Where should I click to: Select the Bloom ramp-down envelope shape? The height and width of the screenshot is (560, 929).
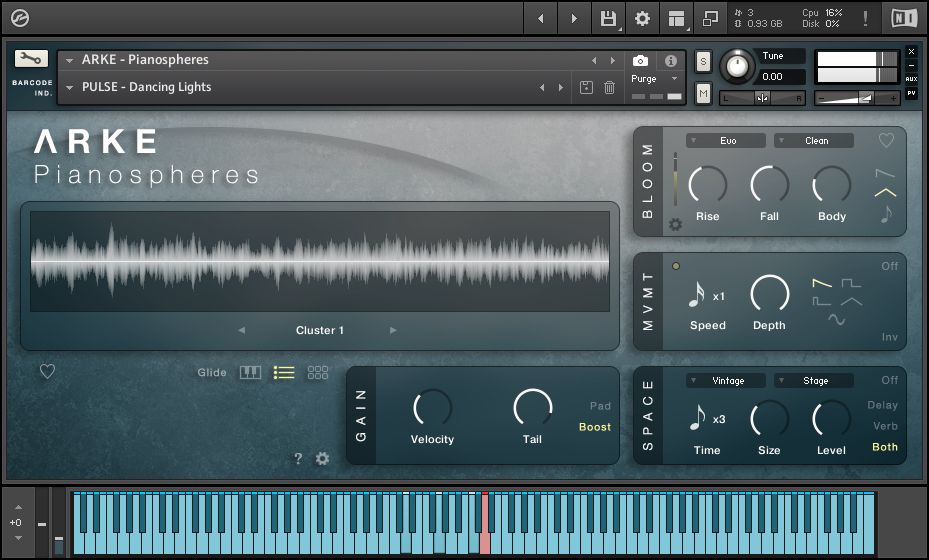[x=885, y=173]
